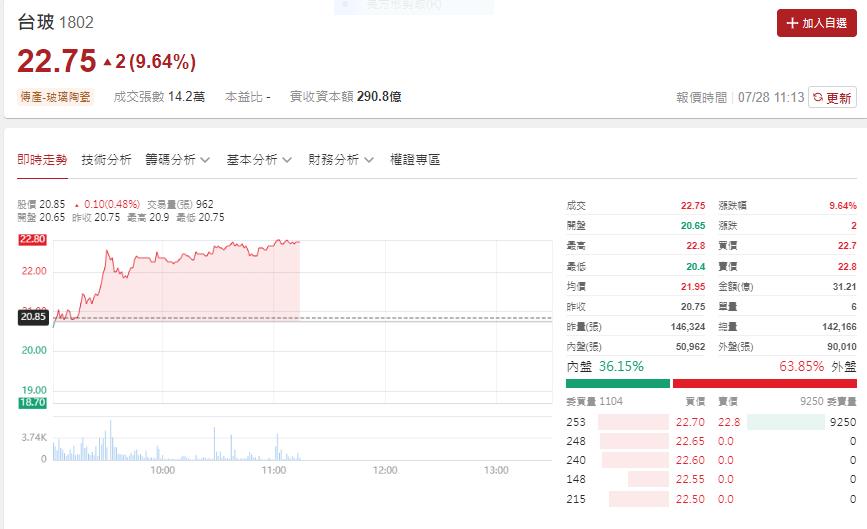The image size is (867, 529).
Task: Click the 加入自選 add-to-watchlist button
Action: click(x=817, y=23)
